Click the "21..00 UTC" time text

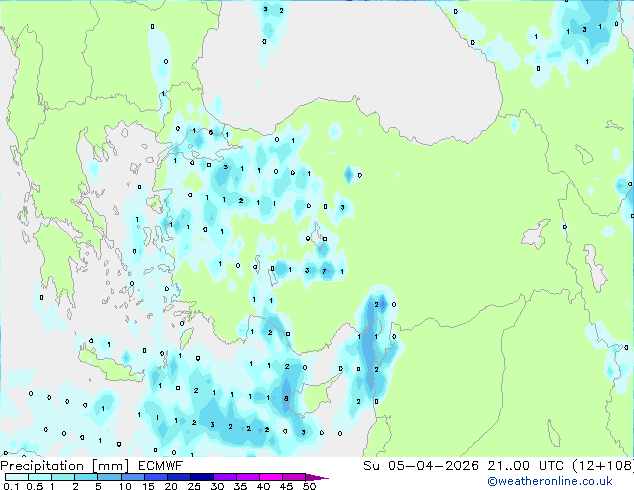click(526, 466)
